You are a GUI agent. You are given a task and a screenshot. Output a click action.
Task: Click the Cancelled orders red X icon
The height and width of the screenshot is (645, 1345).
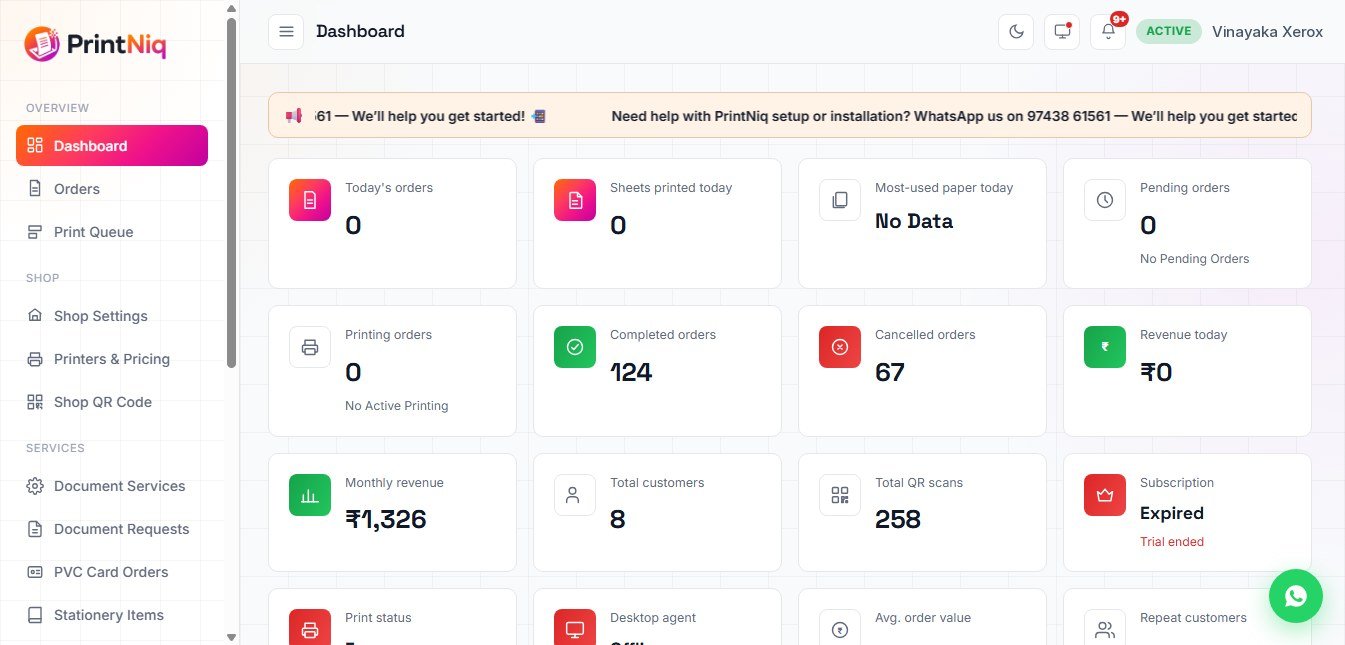coord(840,347)
